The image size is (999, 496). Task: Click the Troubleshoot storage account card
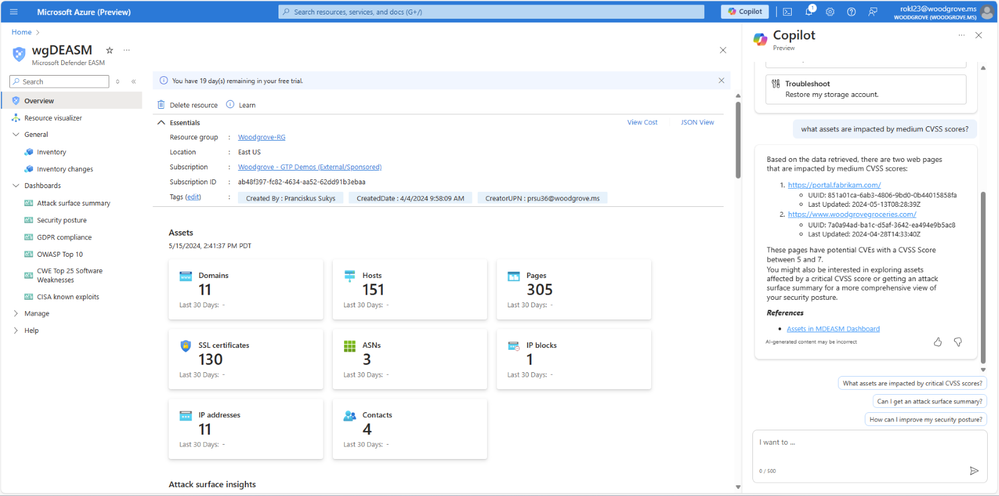click(866, 89)
